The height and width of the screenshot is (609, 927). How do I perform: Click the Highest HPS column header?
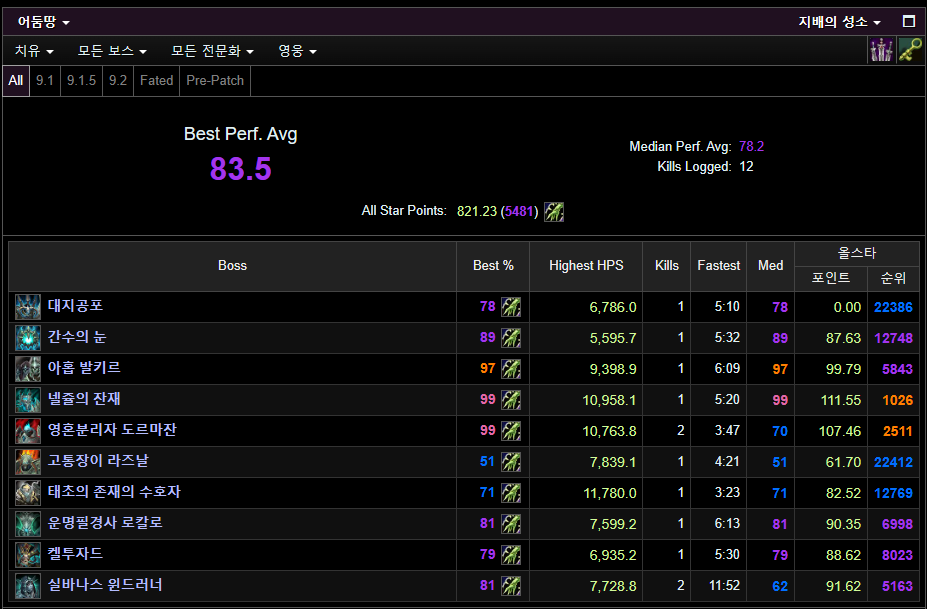coord(586,266)
